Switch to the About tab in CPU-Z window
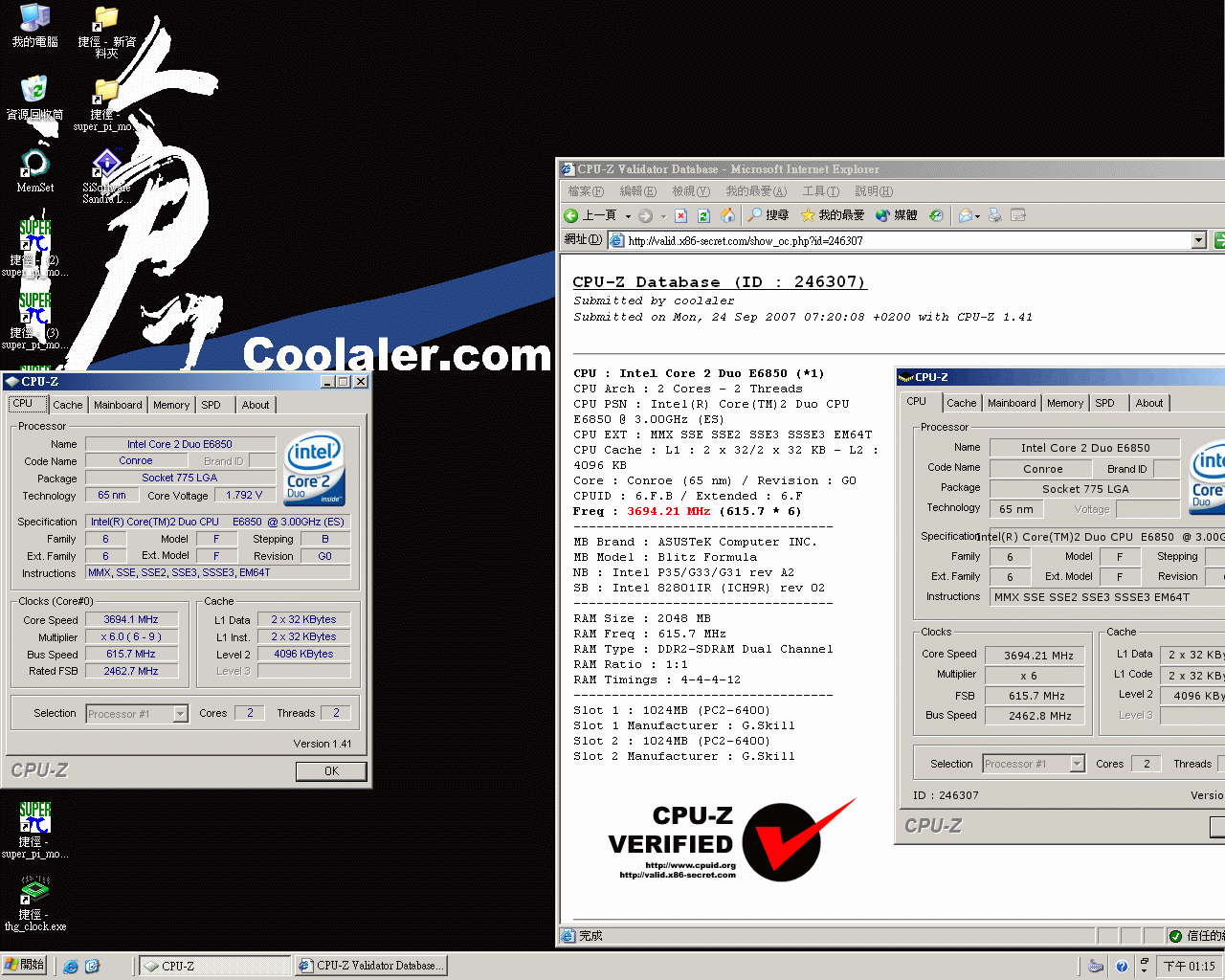This screenshot has width=1225, height=980. point(256,405)
